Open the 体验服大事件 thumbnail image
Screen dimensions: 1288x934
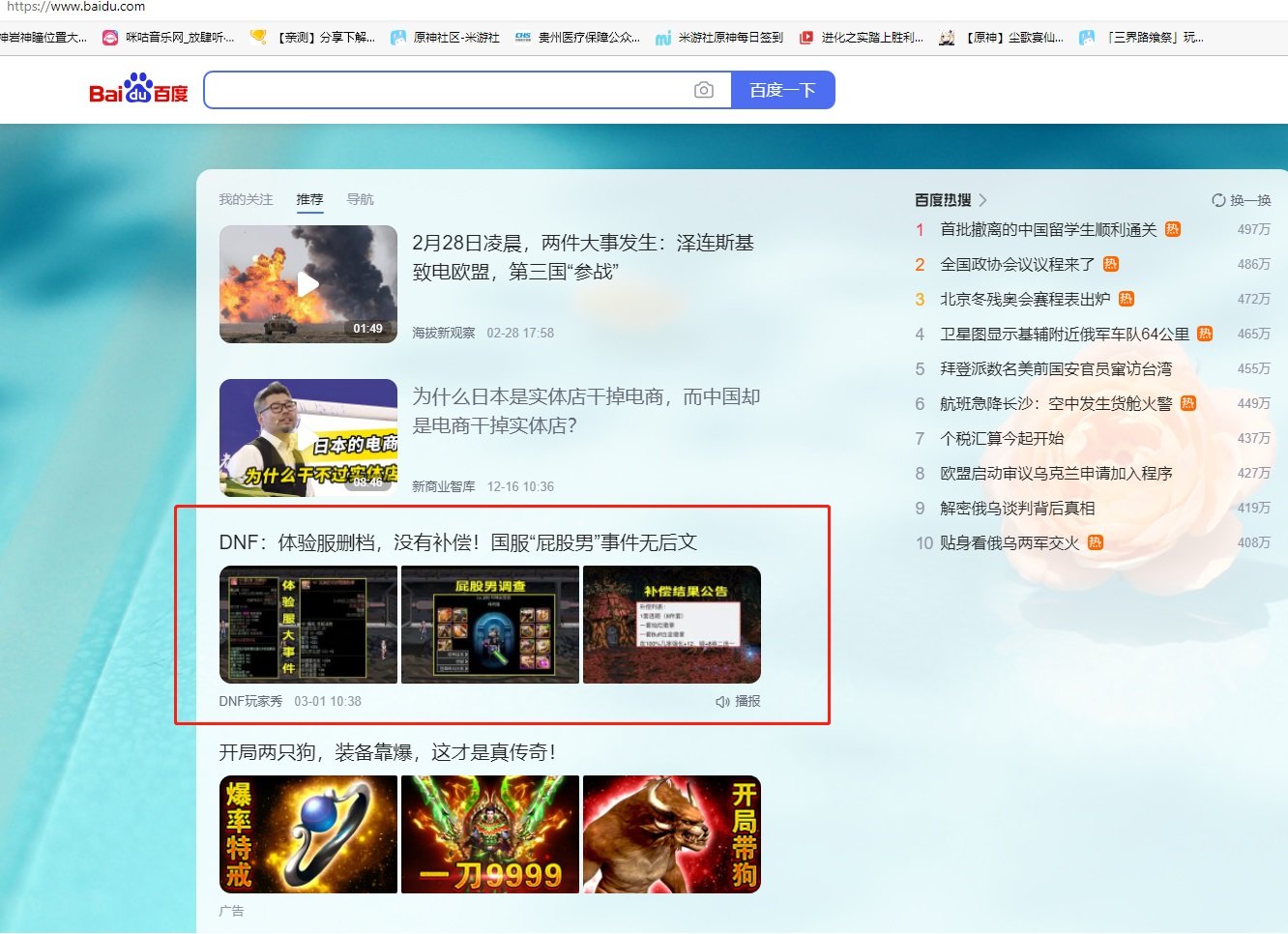coord(308,625)
